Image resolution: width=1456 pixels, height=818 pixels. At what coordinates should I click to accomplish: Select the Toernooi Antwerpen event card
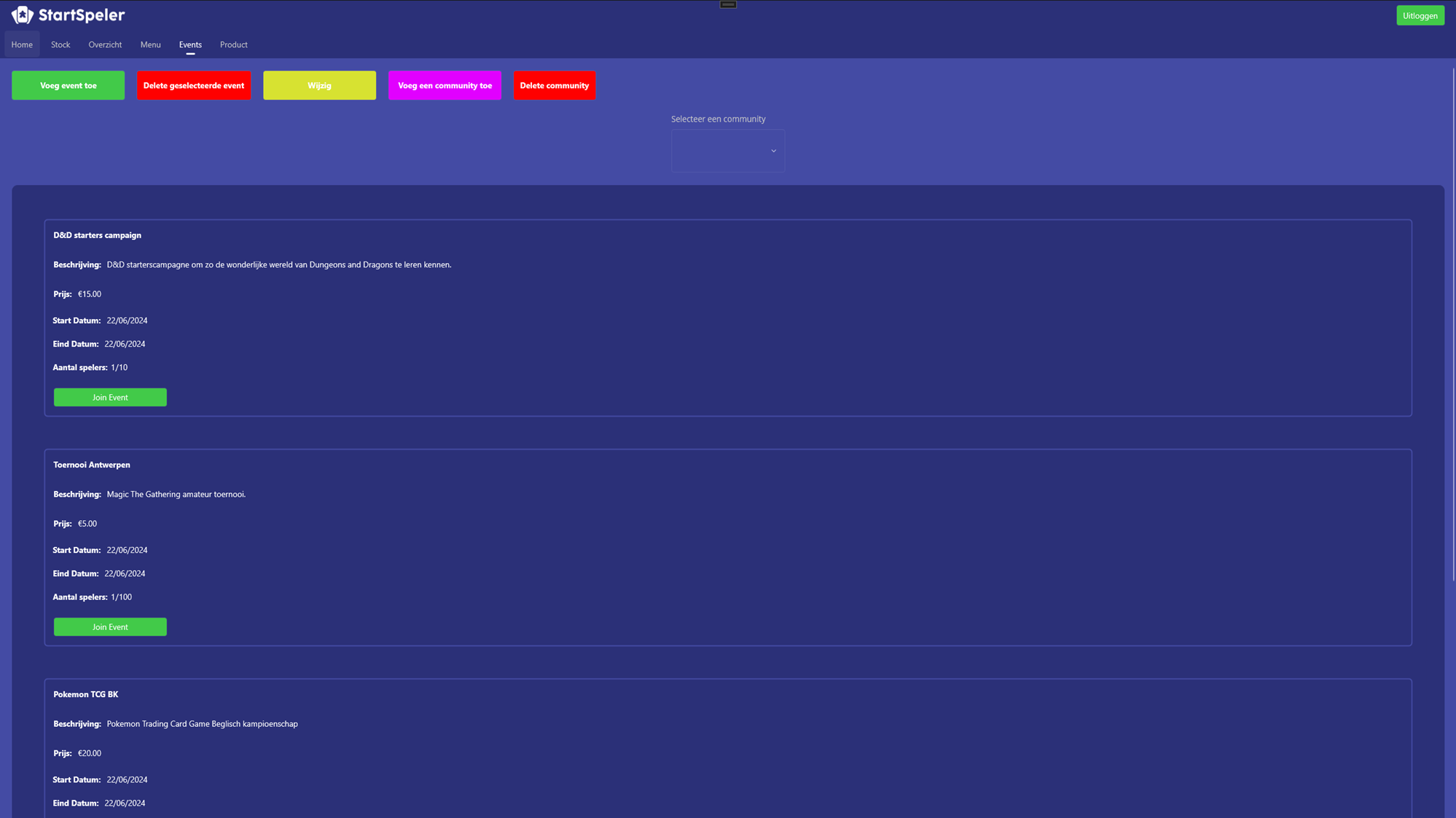coord(727,546)
